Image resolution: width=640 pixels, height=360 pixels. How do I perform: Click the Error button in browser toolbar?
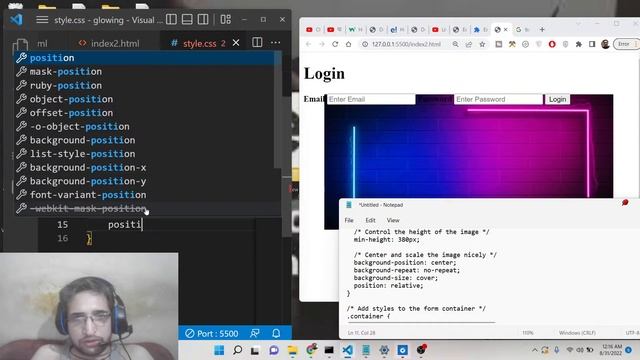pos(627,44)
